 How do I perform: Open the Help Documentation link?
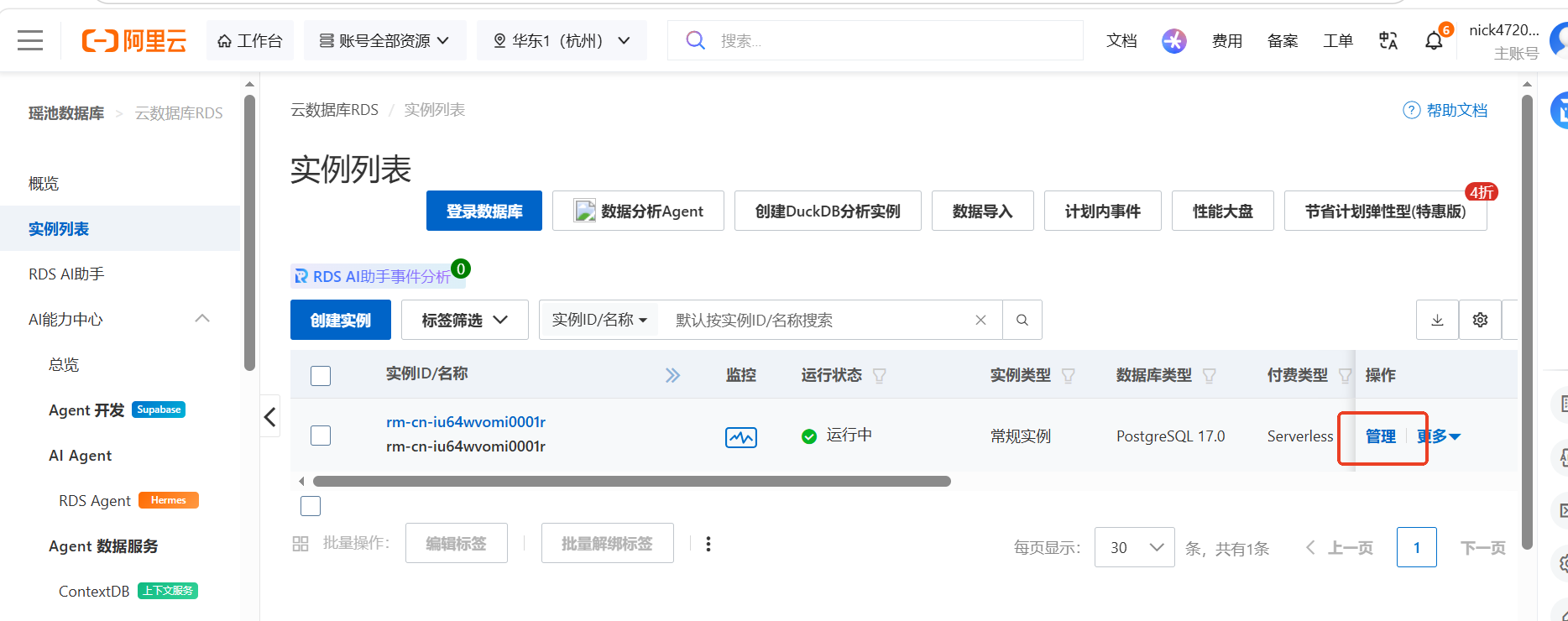point(1457,110)
